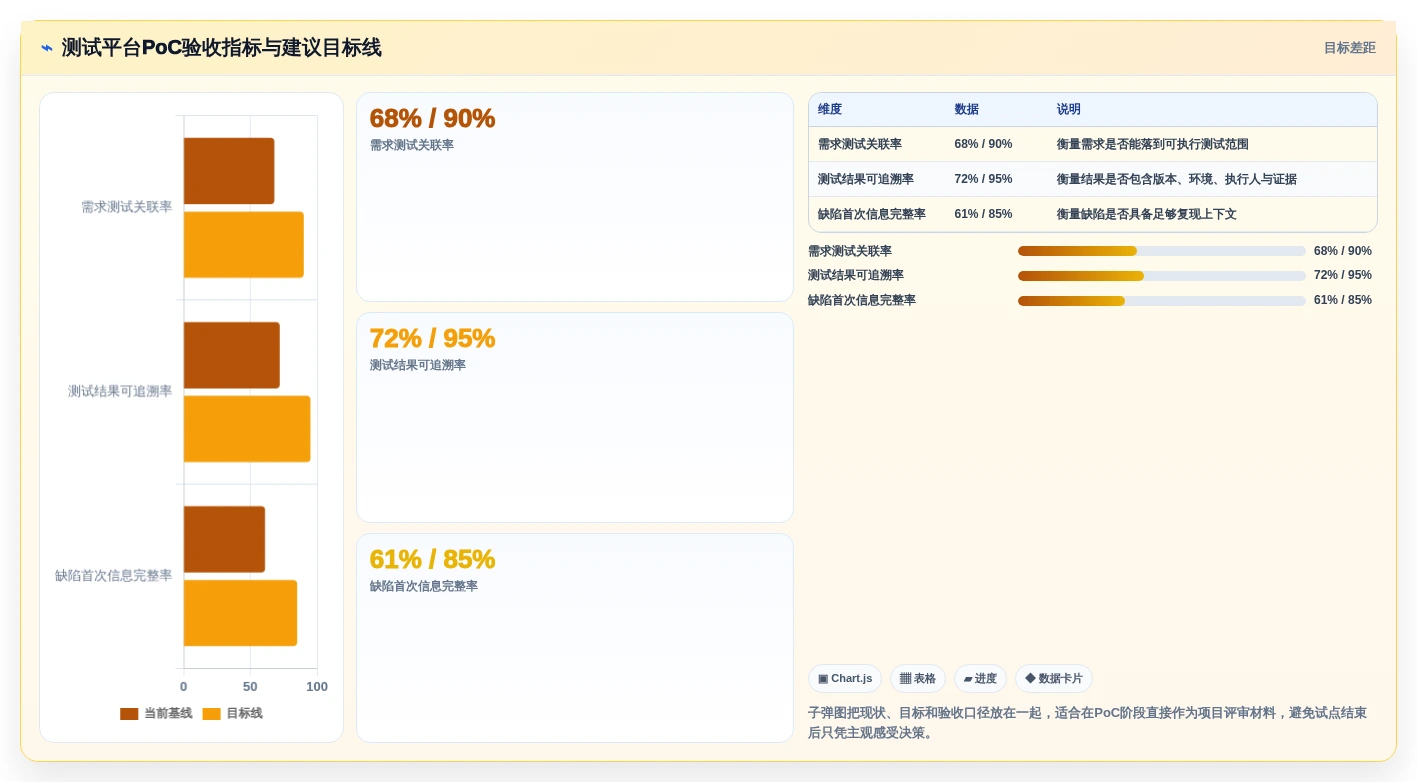The height and width of the screenshot is (782, 1417).
Task: Click the 50 tick on chart axis
Action: click(250, 687)
